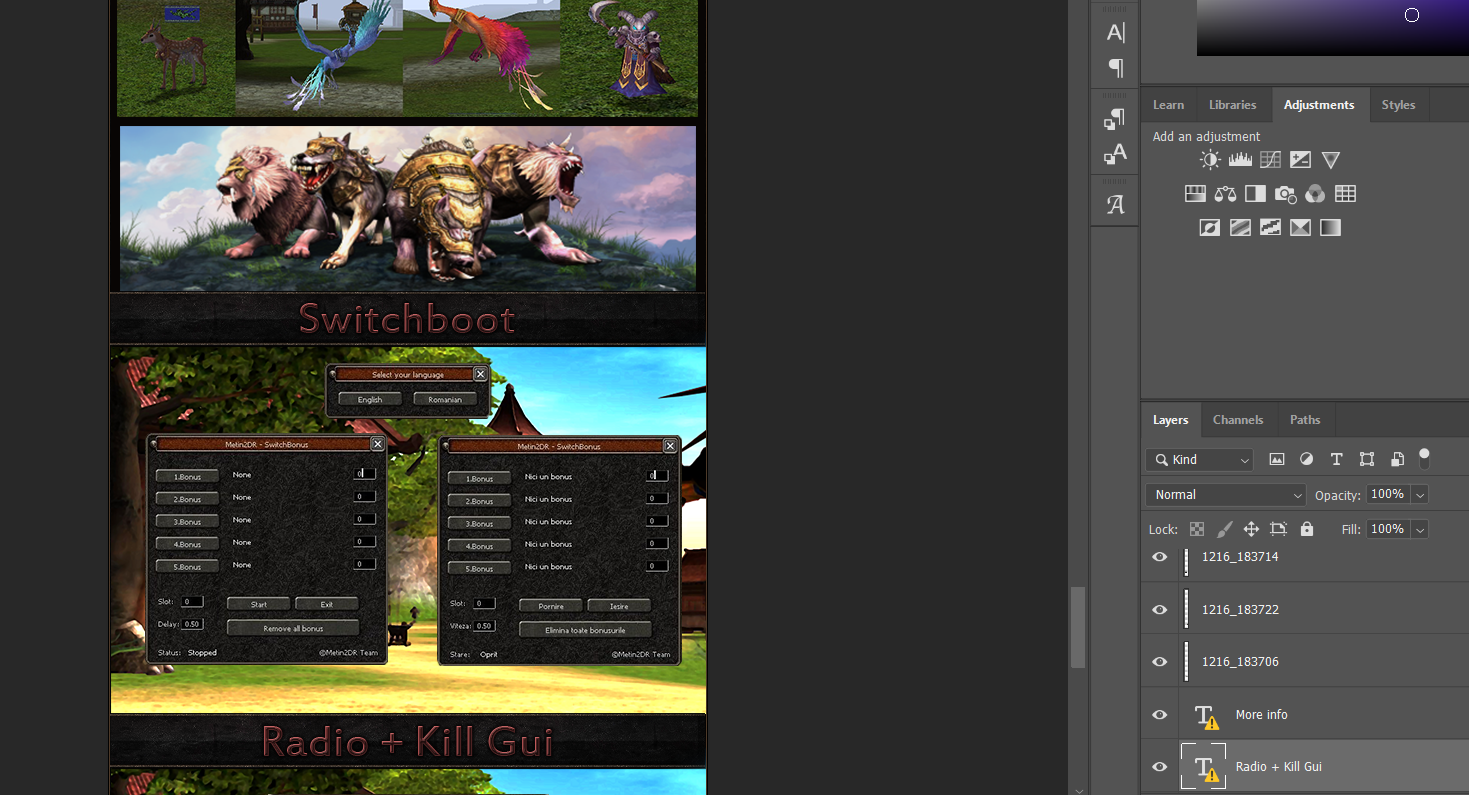
Task: Switch to the Paths tab
Action: pyautogui.click(x=1305, y=420)
